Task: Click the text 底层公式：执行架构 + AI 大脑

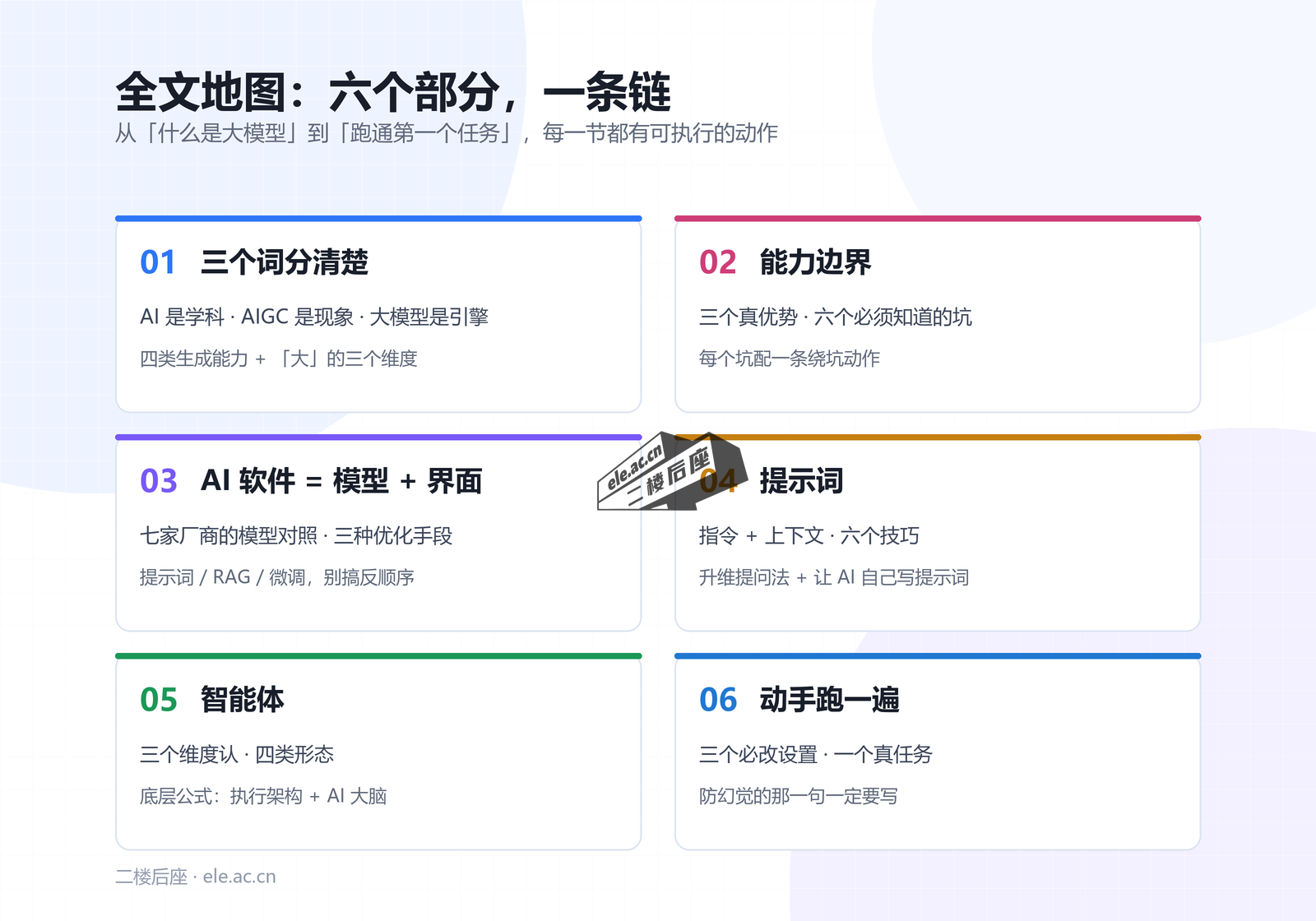Action: [x=263, y=796]
